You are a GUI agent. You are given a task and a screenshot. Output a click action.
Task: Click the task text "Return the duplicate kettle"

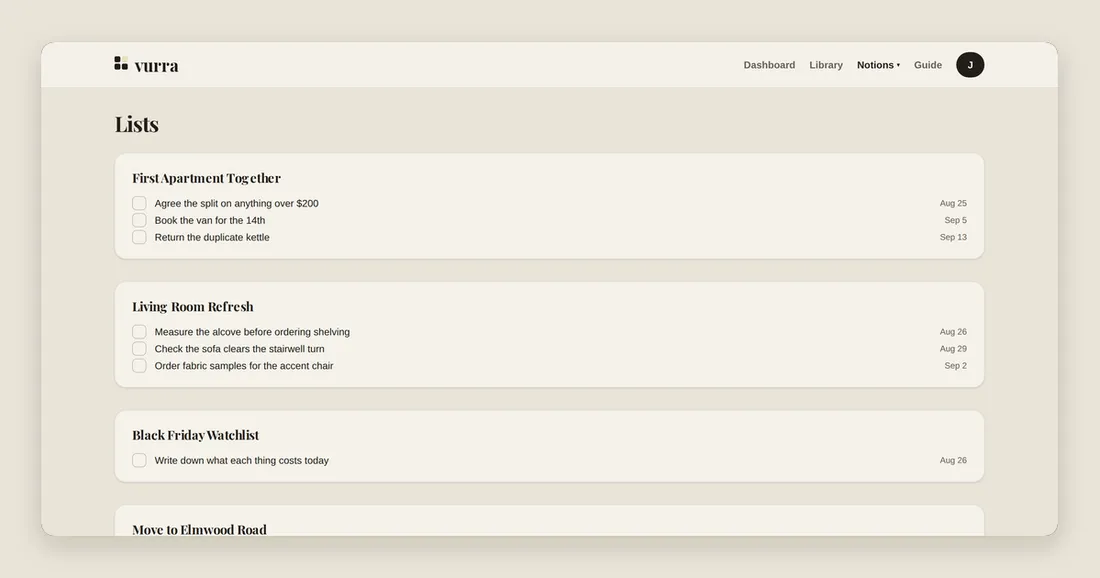[x=212, y=237]
